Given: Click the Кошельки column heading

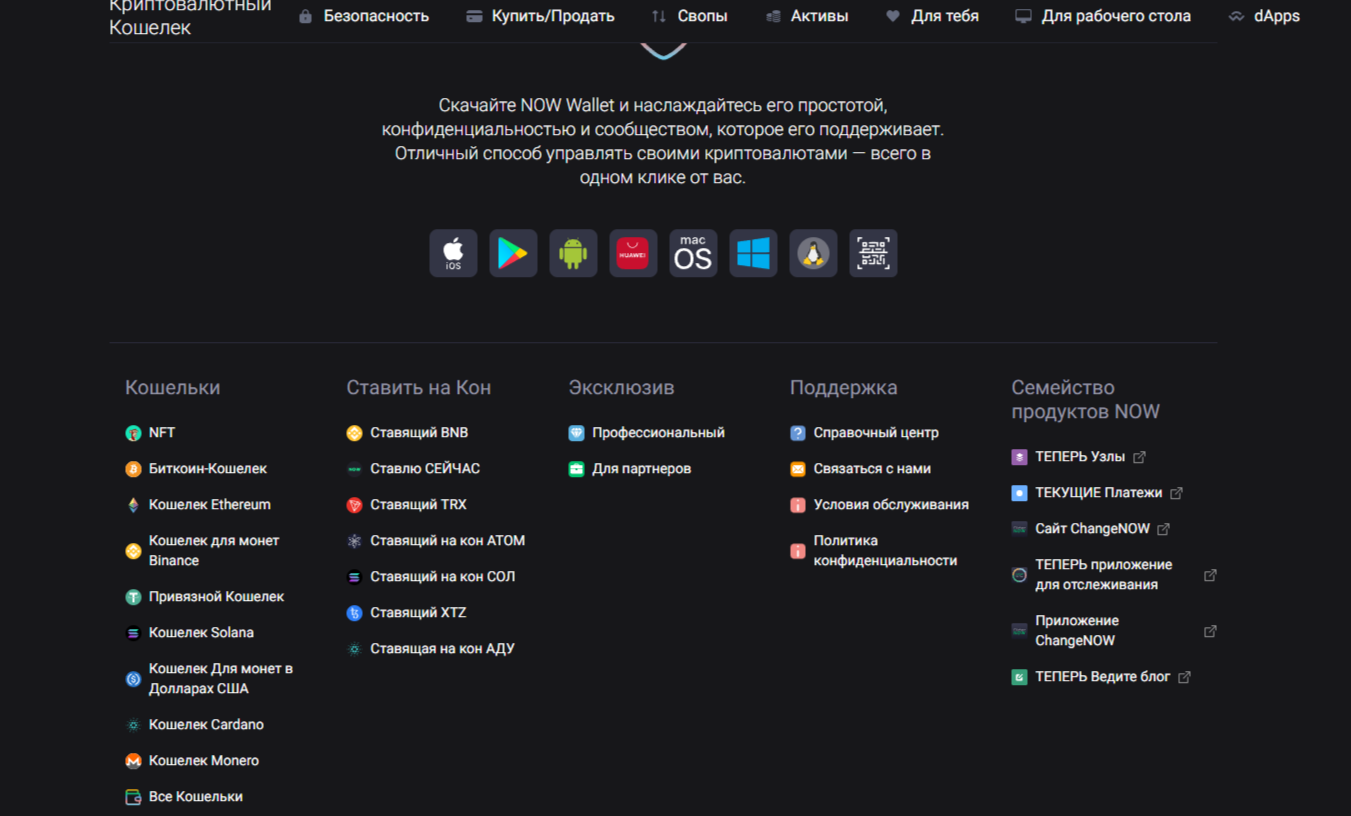Looking at the screenshot, I should [173, 388].
